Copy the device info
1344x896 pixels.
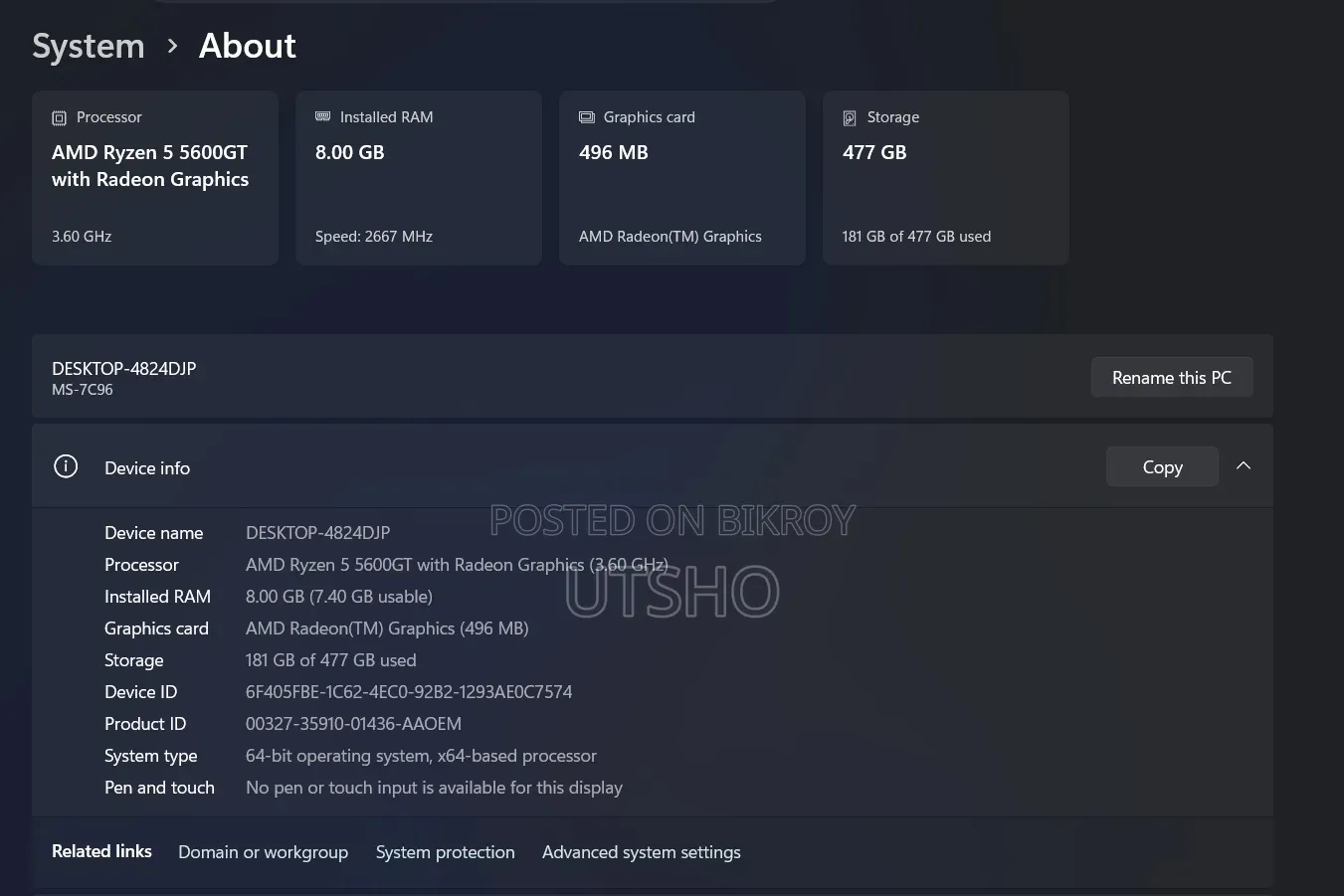(x=1162, y=466)
